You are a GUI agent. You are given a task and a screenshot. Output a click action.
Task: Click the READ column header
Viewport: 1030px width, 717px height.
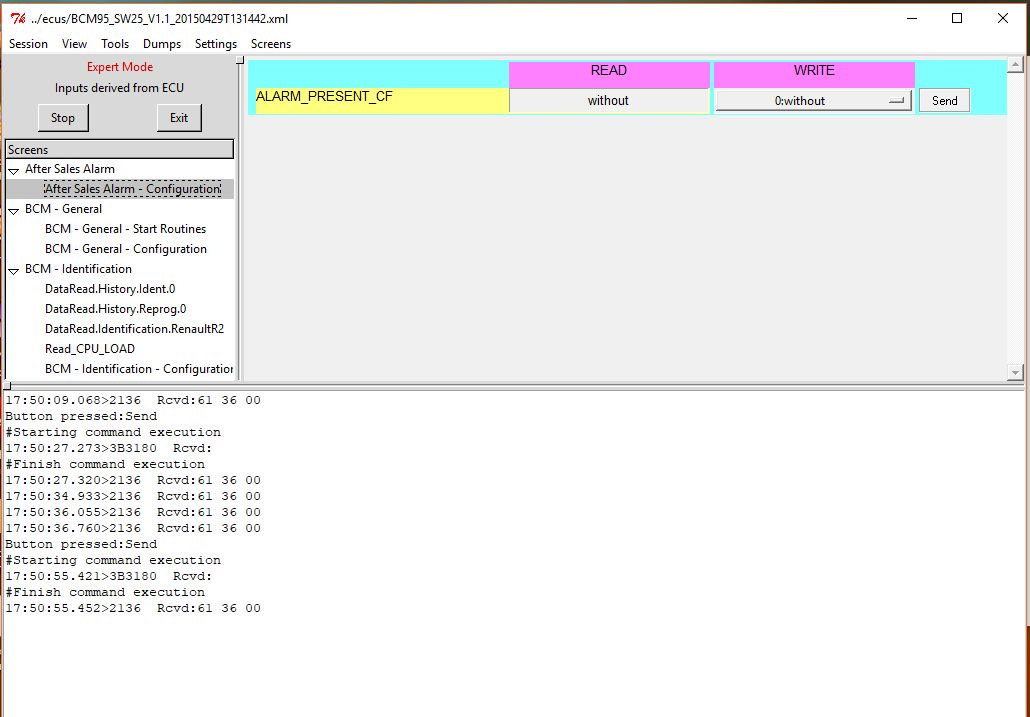609,74
